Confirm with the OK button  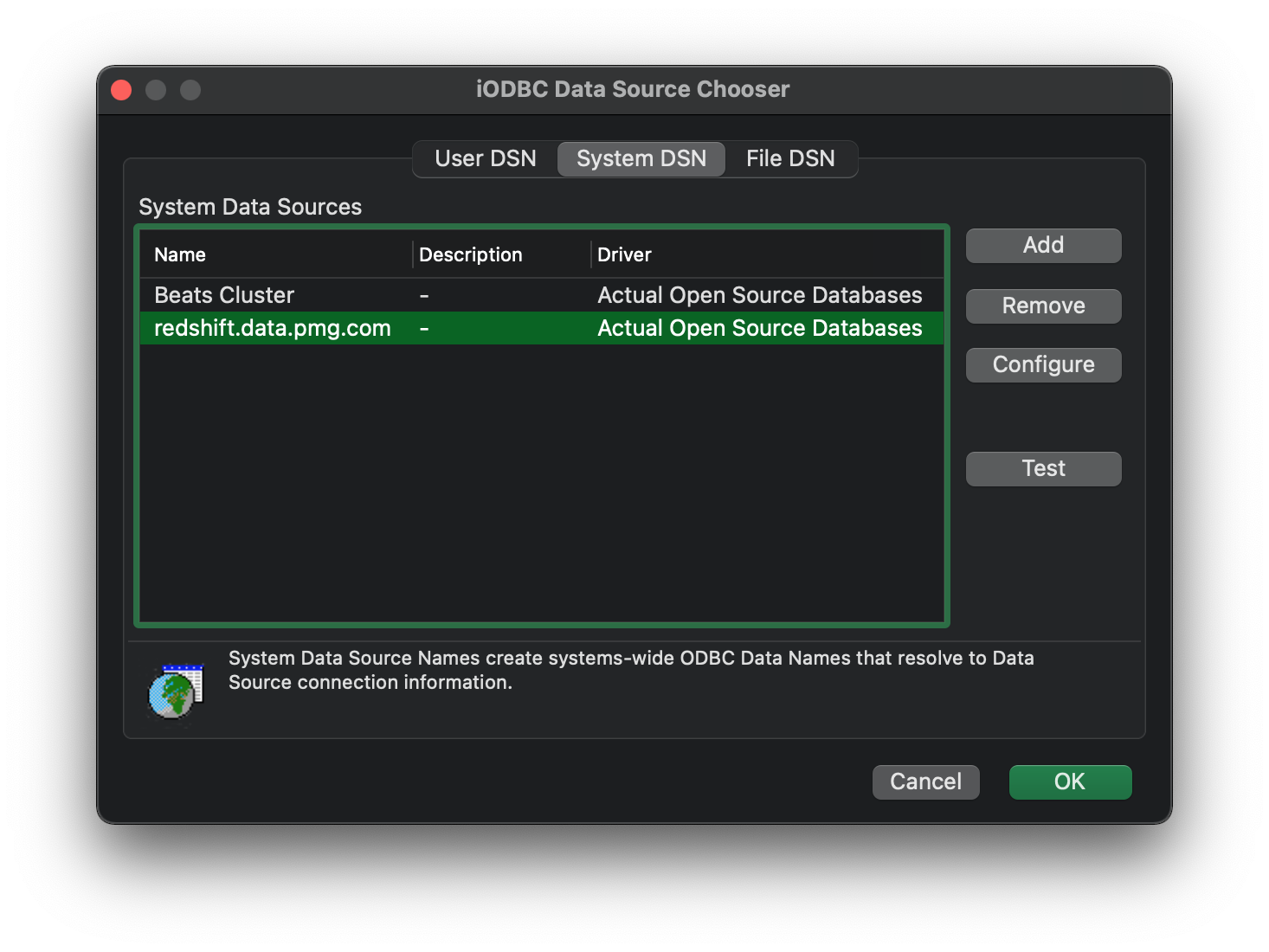(1070, 782)
